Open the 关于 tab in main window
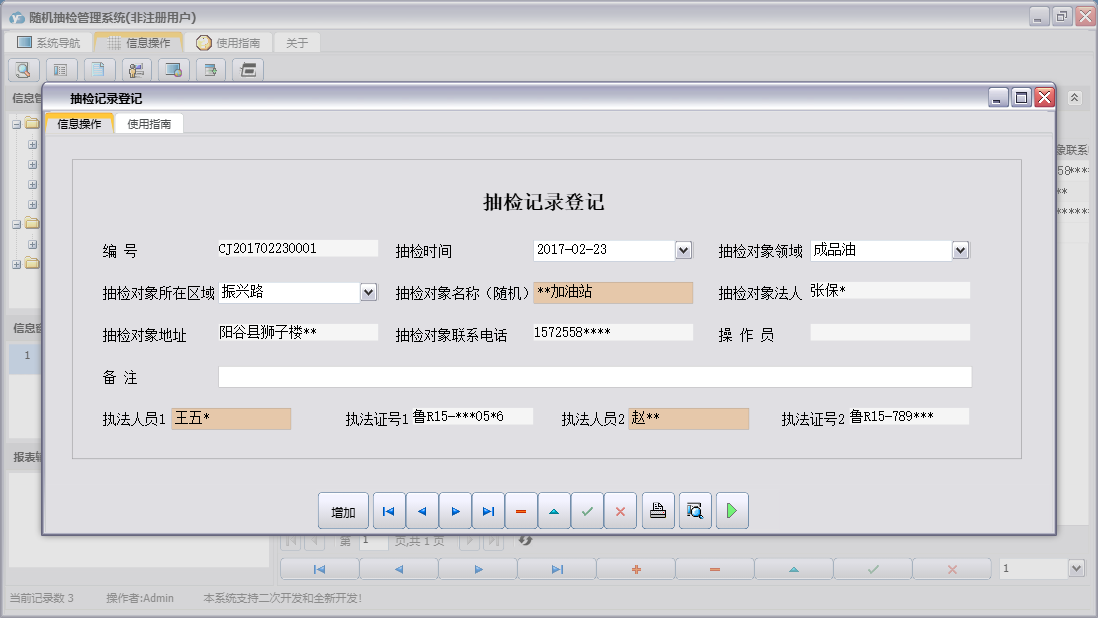 pos(297,43)
